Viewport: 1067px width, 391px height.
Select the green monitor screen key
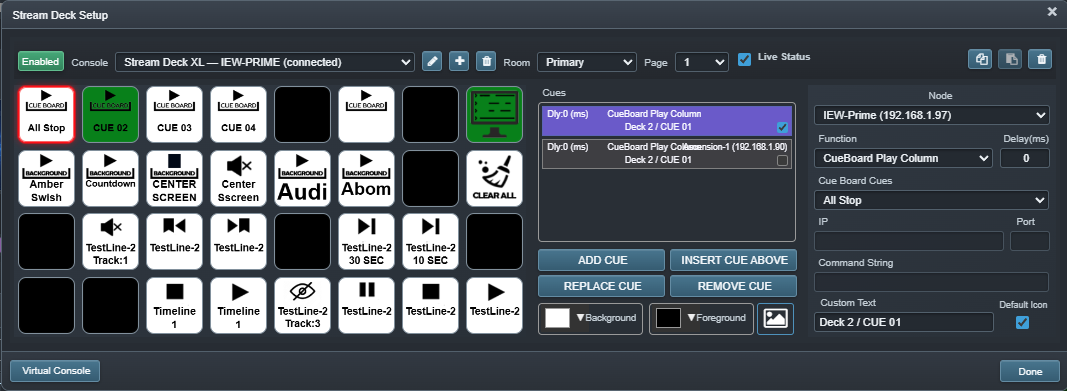point(494,114)
